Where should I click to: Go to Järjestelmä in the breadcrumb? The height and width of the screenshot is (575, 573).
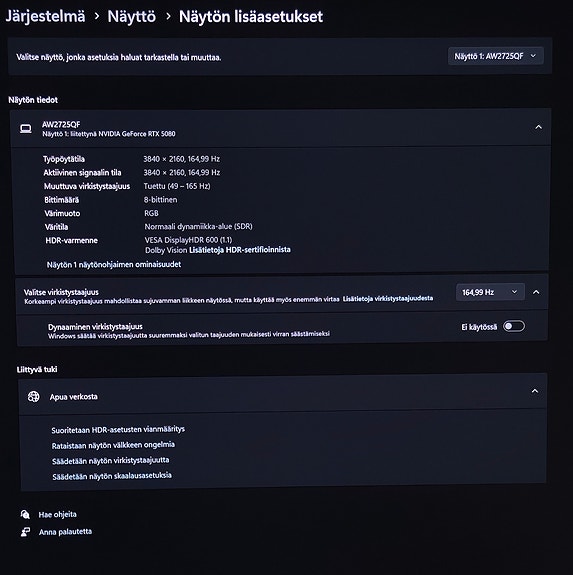[45, 17]
